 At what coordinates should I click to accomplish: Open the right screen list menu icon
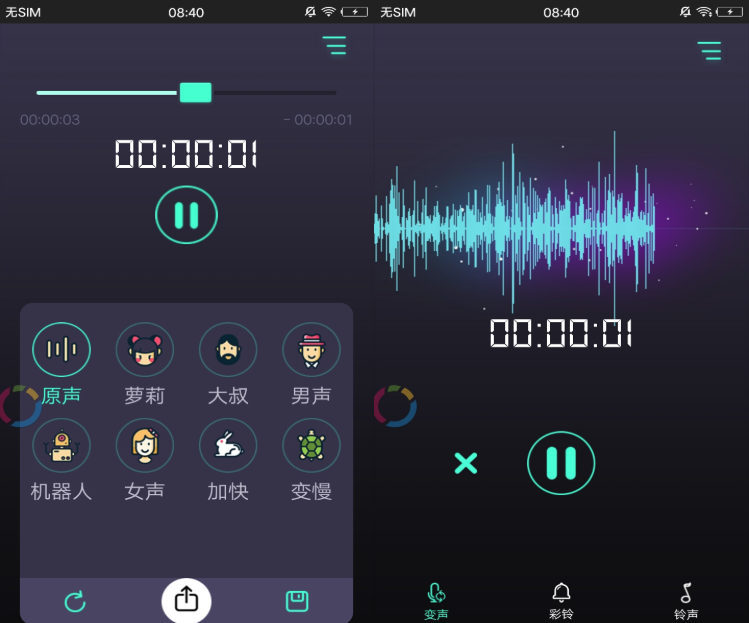click(709, 51)
